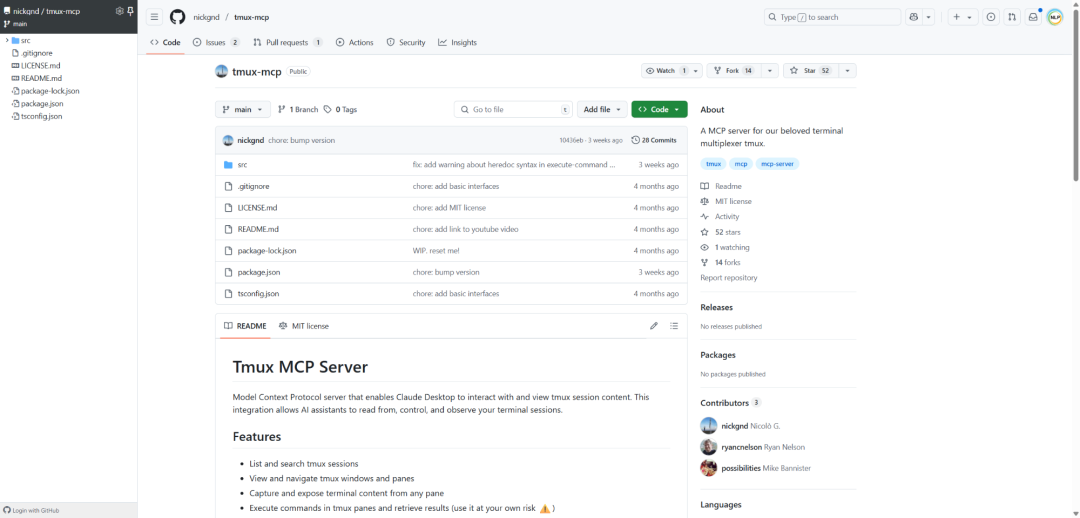This screenshot has height=518, width=1080.
Task: Open the notifications inbox icon
Action: (x=1032, y=17)
